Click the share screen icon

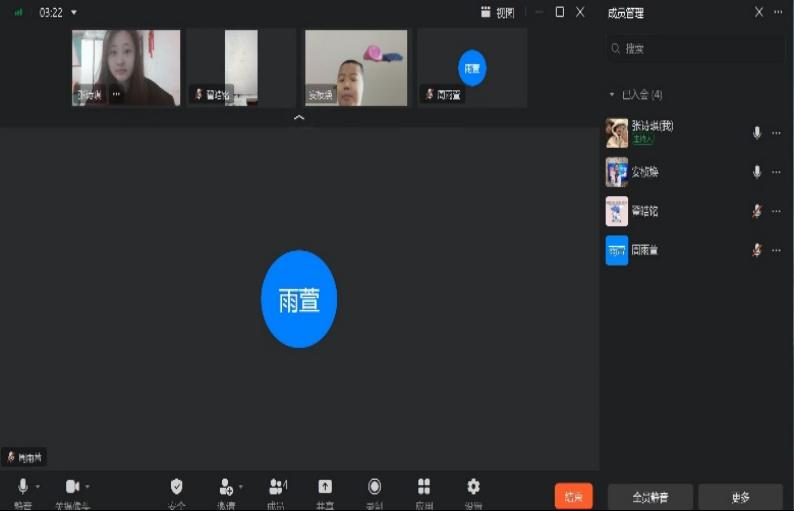(x=325, y=487)
